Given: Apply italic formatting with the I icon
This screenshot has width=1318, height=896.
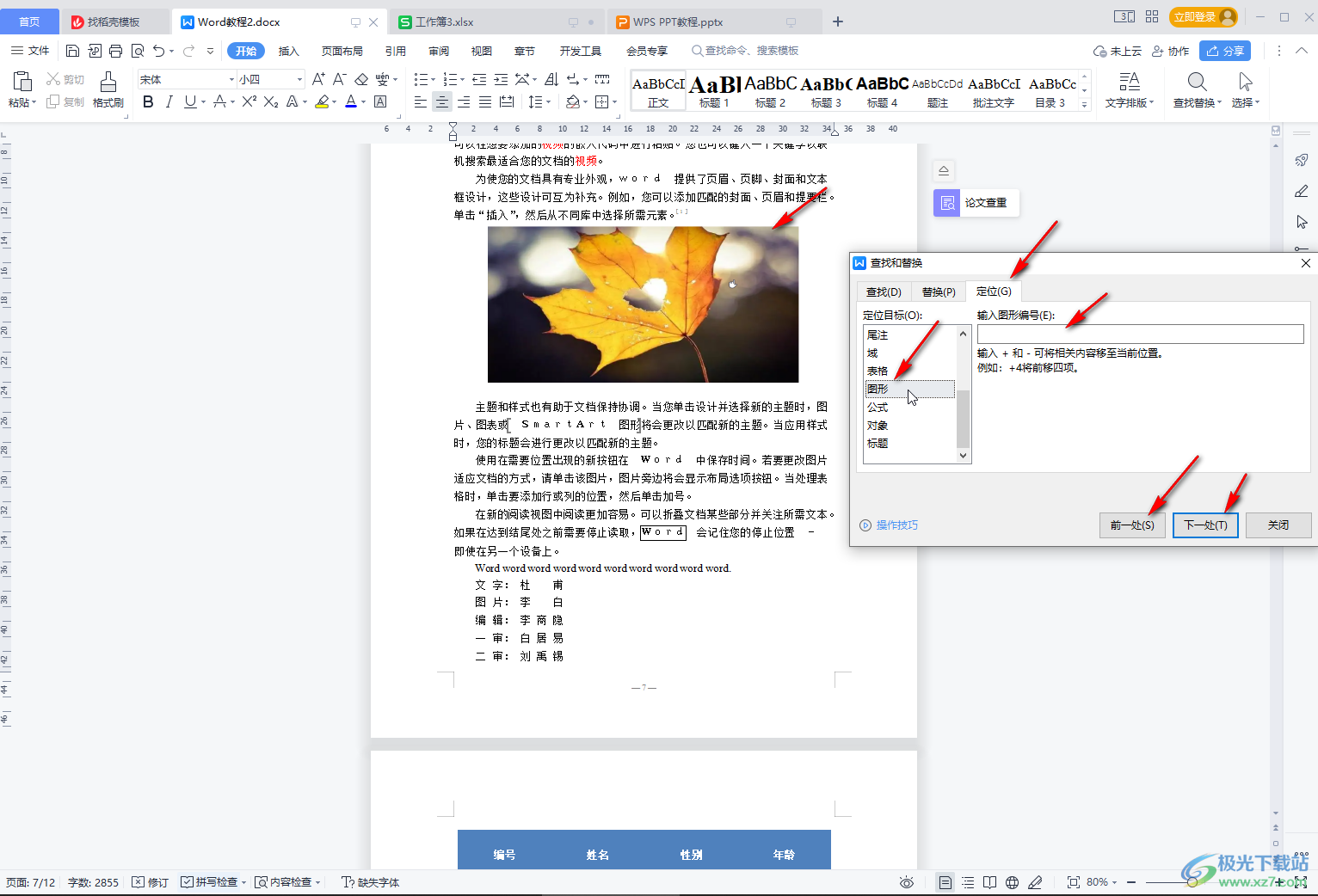Looking at the screenshot, I should (169, 102).
